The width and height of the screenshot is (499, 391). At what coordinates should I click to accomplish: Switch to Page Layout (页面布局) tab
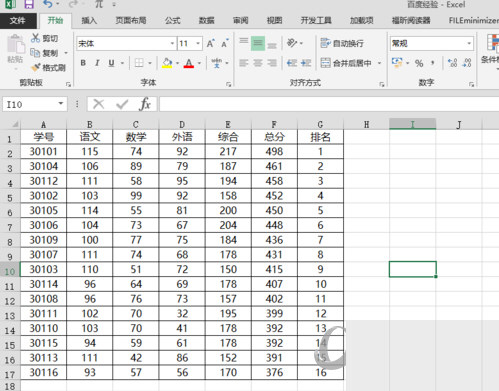(131, 20)
